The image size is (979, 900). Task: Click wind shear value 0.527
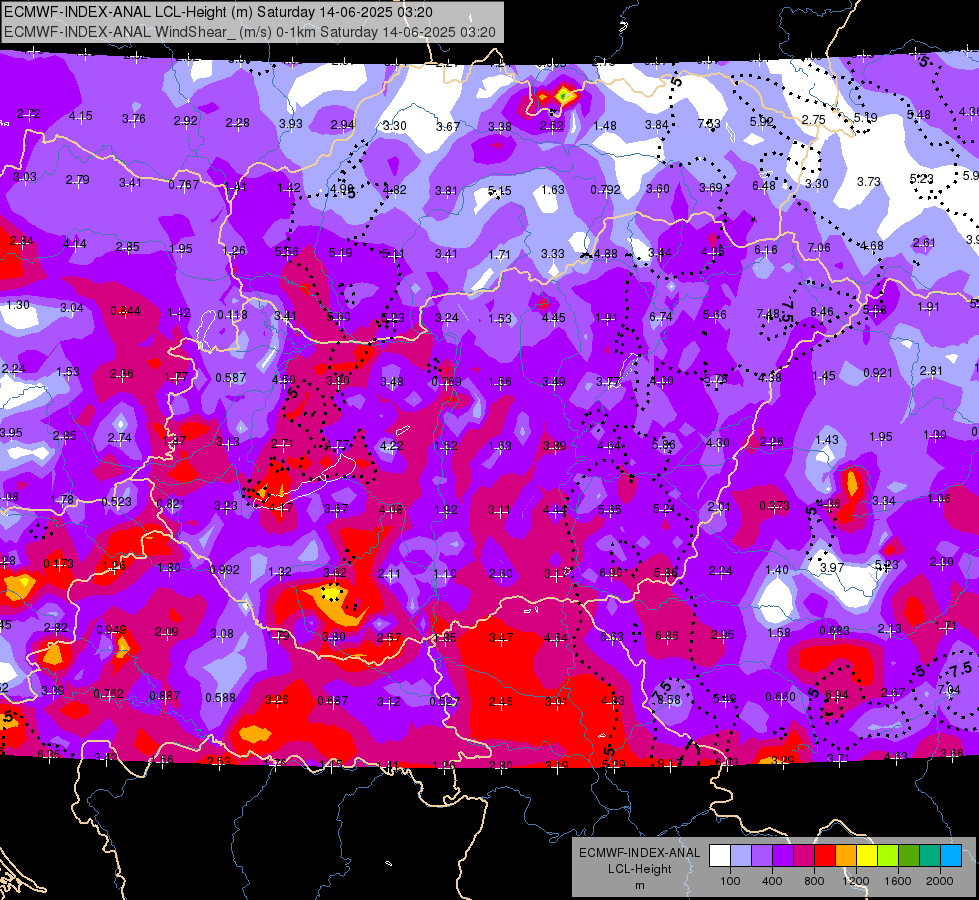tap(445, 702)
